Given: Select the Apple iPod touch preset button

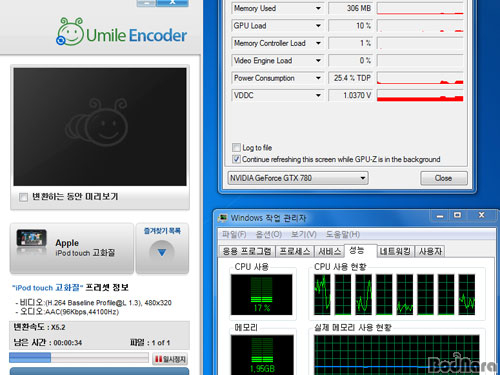Looking at the screenshot, I should [x=72, y=248].
